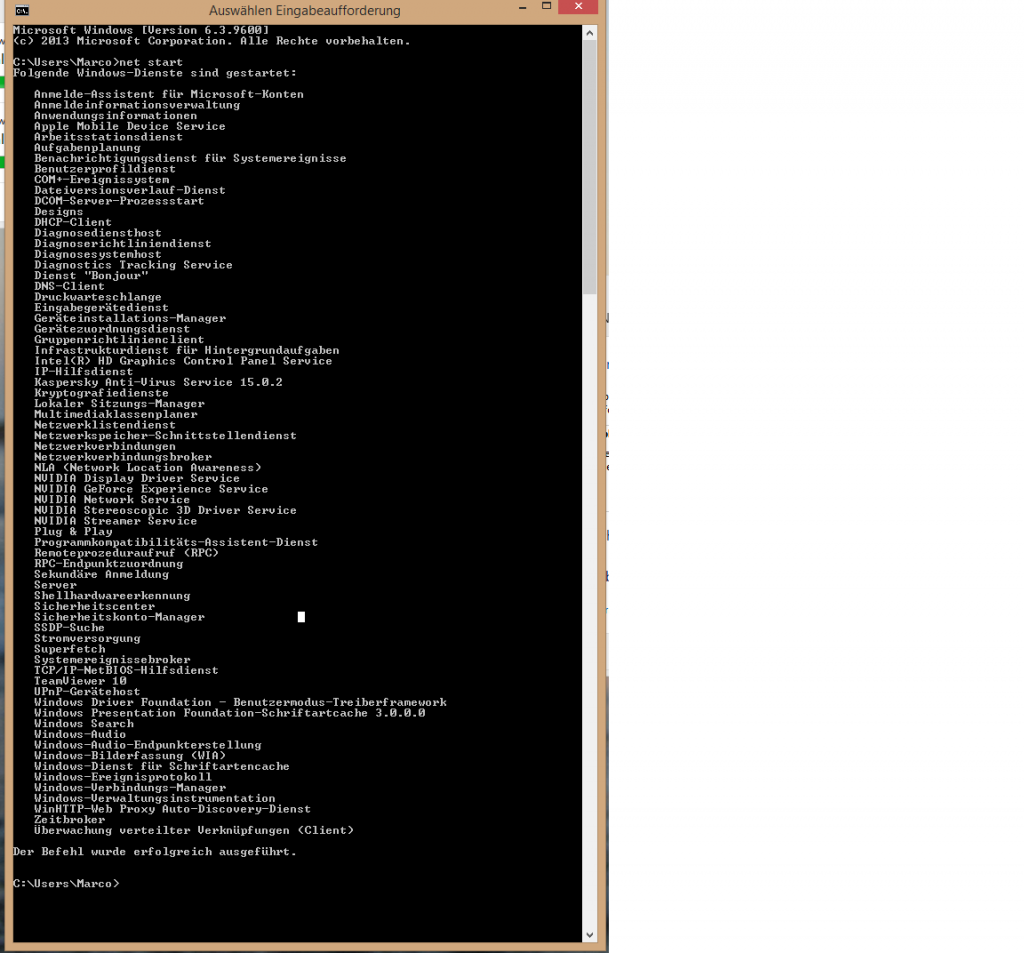
Task: Click the 'UPnP-Gerätehost' line
Action: 87,692
